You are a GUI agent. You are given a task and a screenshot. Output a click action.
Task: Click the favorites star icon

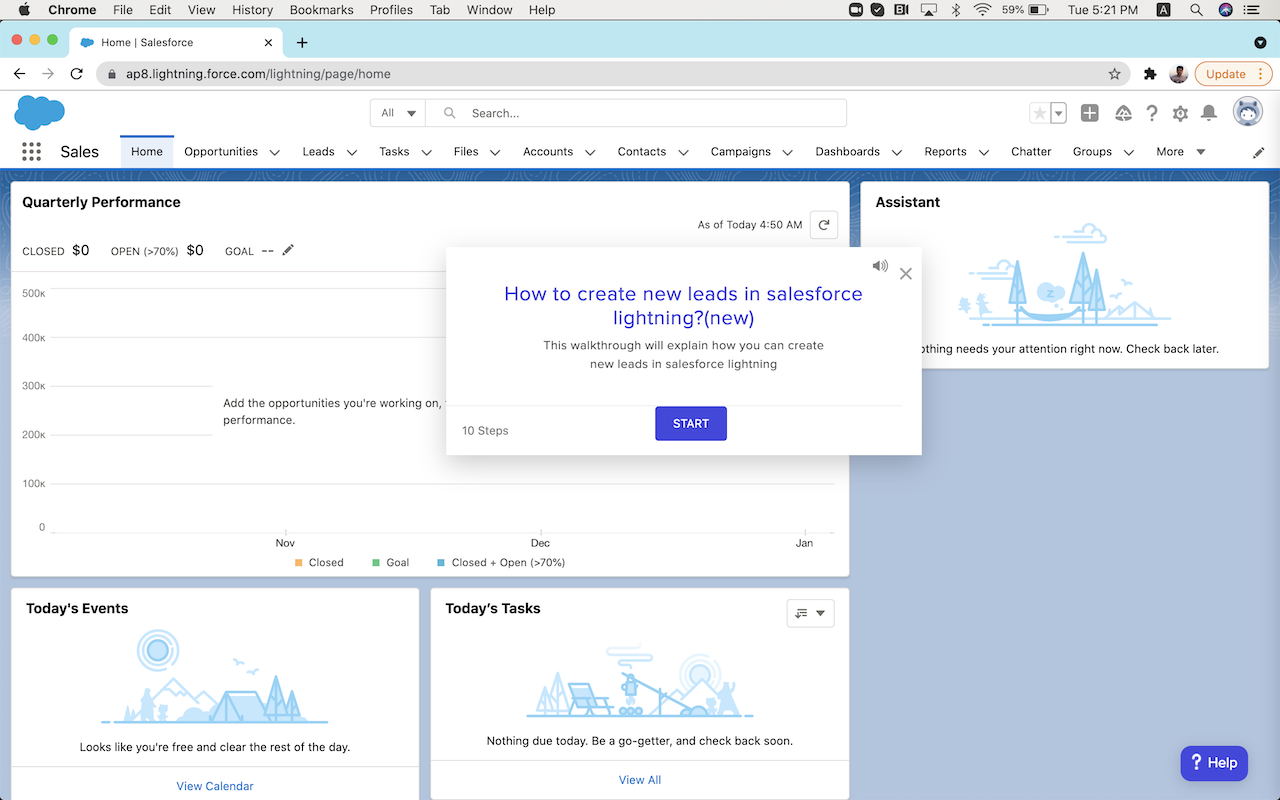(1039, 113)
